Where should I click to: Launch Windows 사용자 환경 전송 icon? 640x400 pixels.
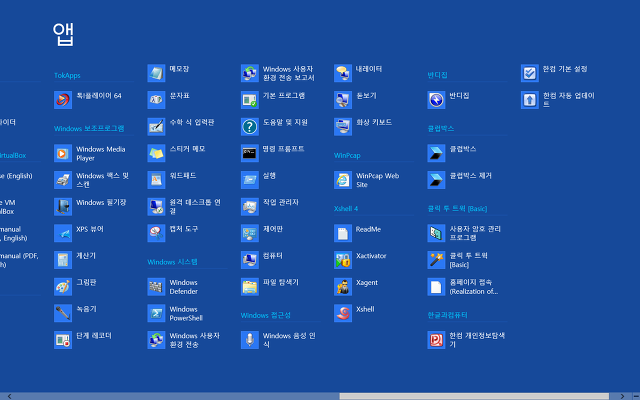tap(156, 340)
